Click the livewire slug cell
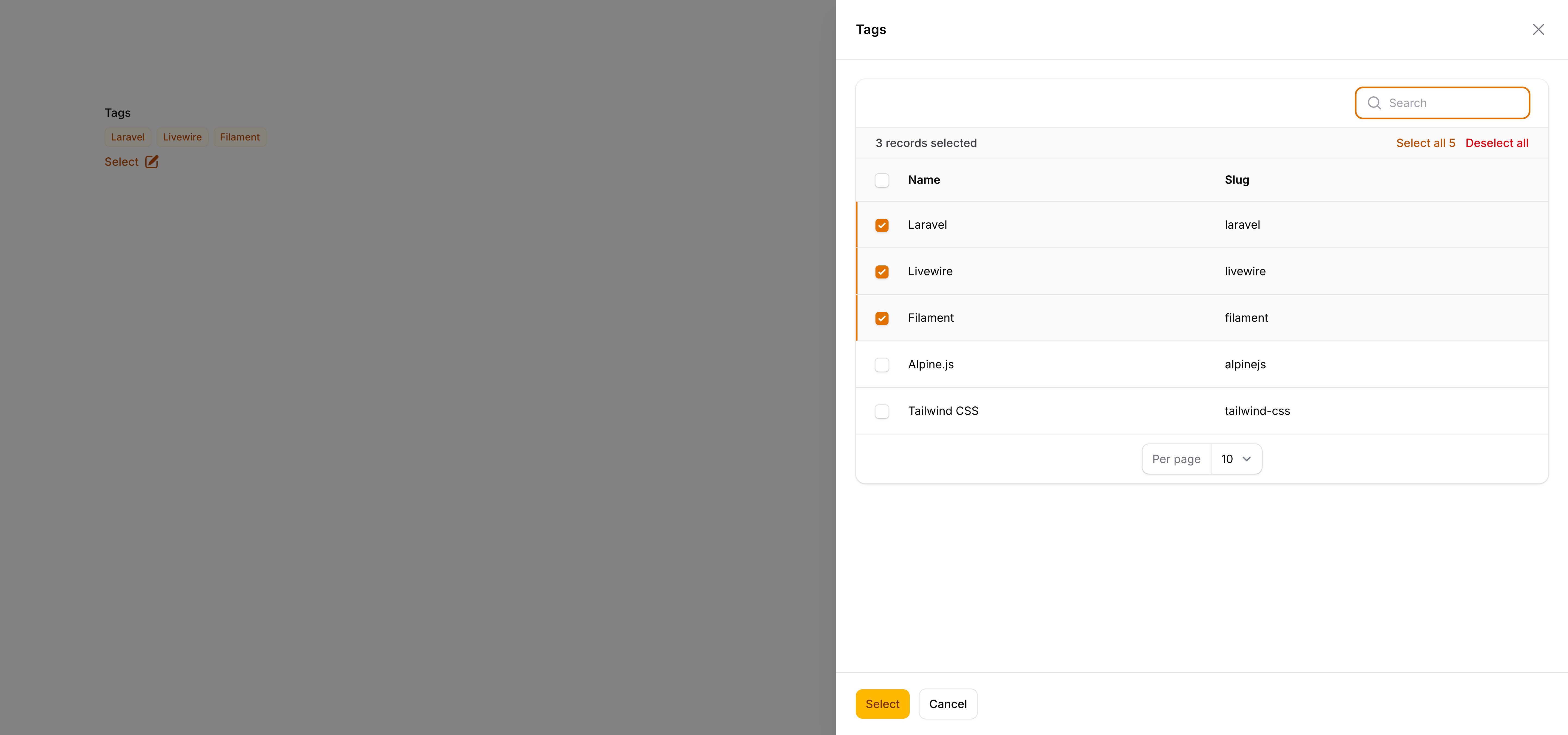The width and height of the screenshot is (1568, 735). pyautogui.click(x=1245, y=271)
